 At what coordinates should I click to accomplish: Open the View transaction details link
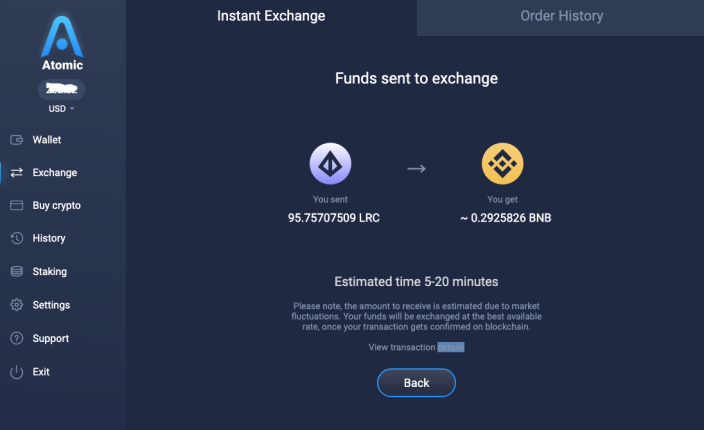[416, 347]
